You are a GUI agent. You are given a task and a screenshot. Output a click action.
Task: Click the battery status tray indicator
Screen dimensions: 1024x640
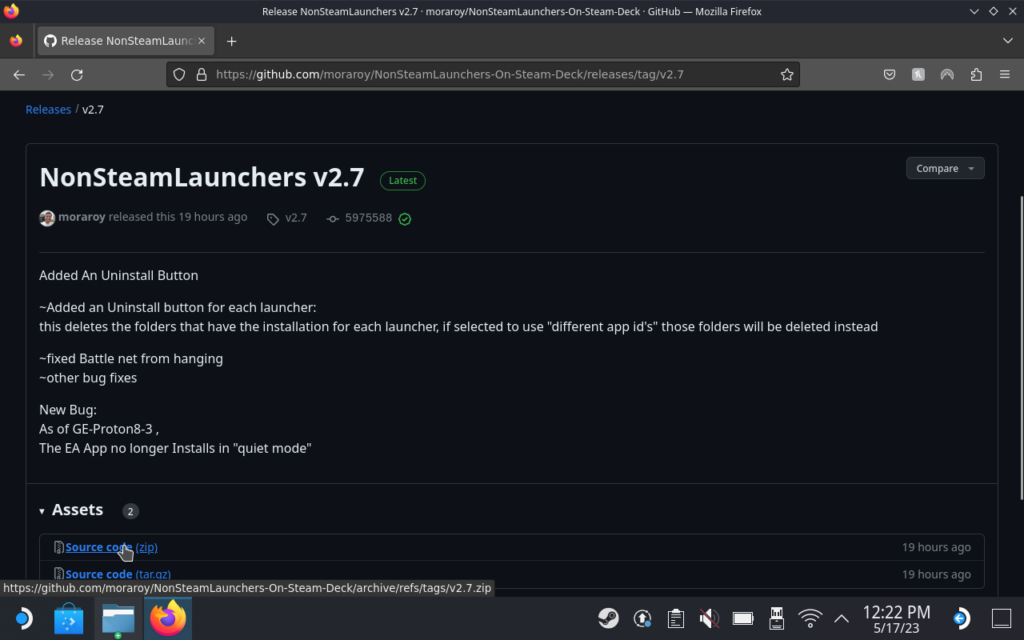(x=742, y=618)
